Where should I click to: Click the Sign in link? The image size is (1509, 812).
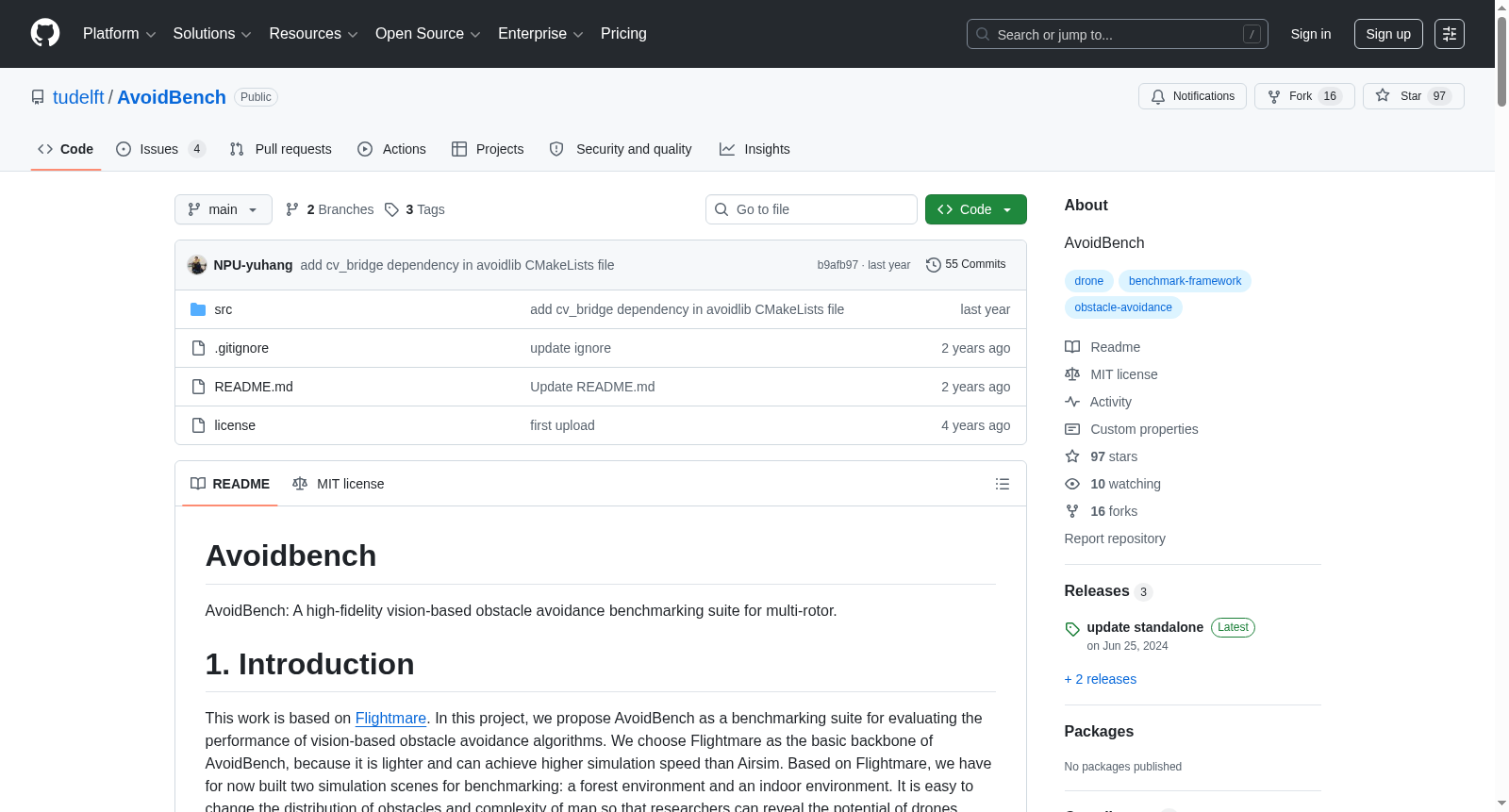click(1311, 34)
